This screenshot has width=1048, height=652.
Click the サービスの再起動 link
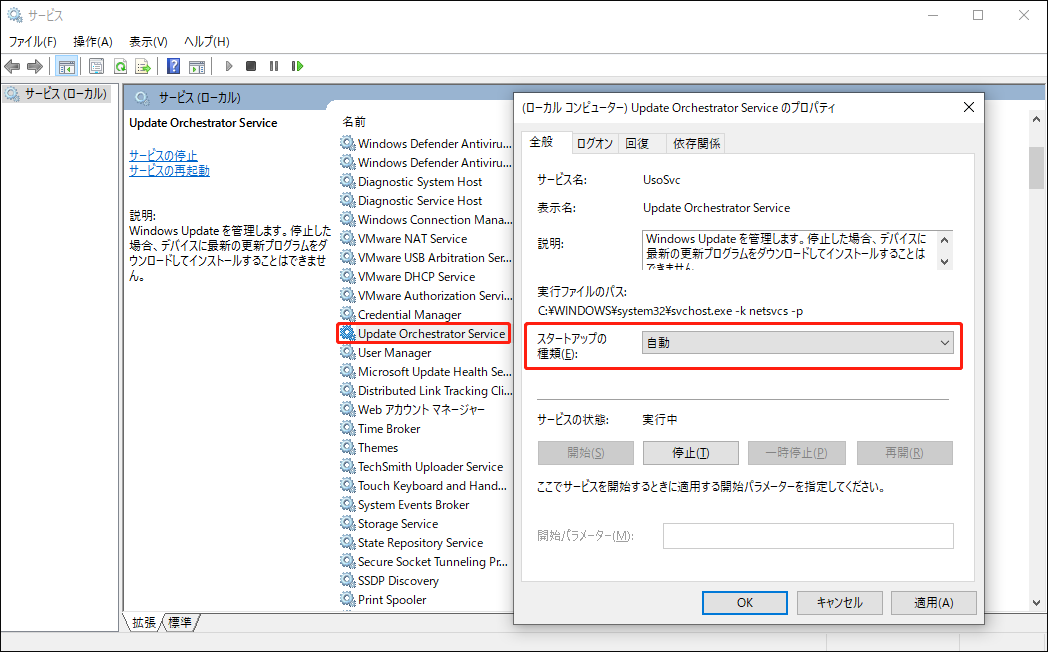pos(169,170)
